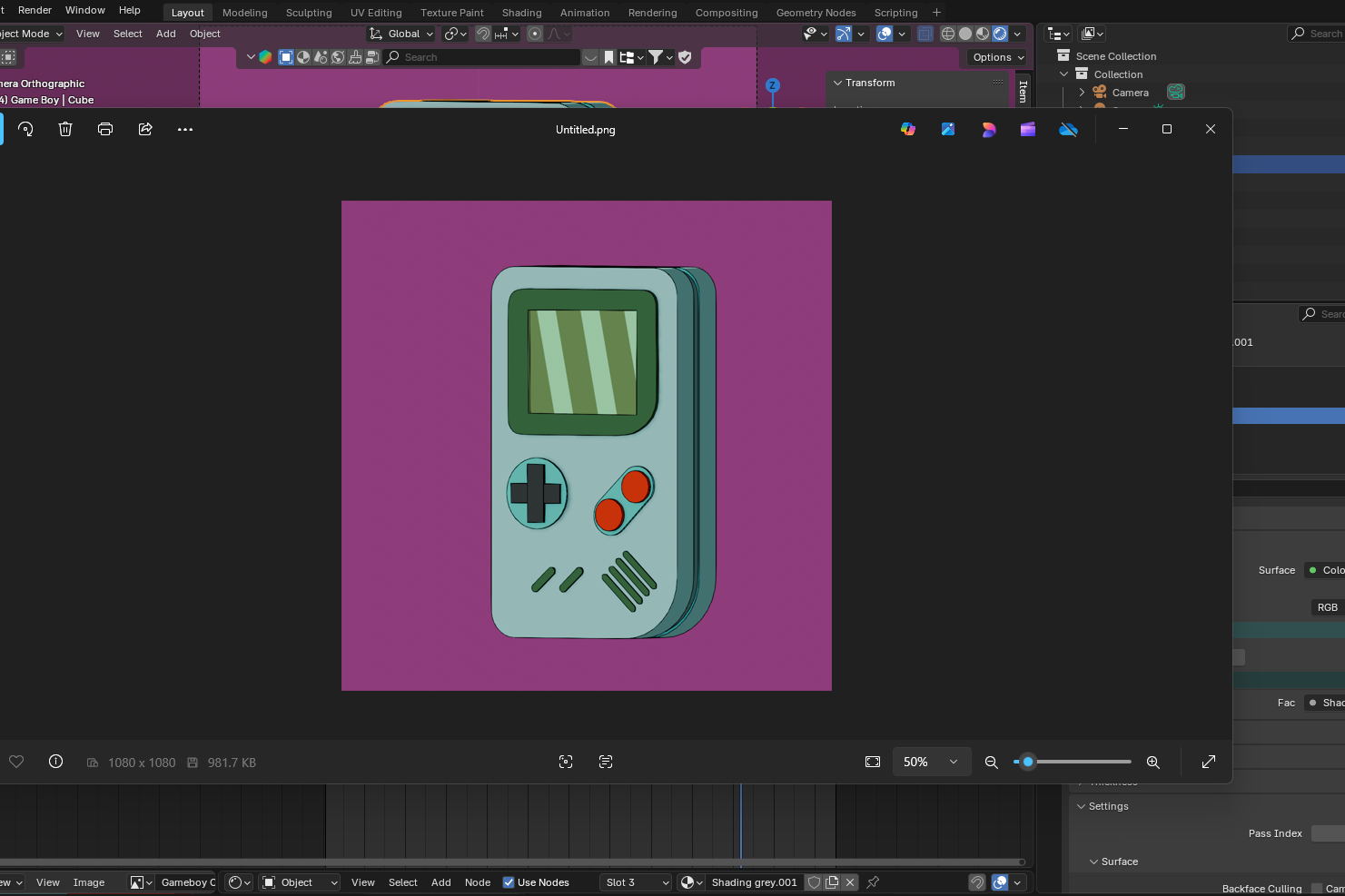Open the Item sidebar tab in viewport
This screenshot has width=1345, height=896.
[1023, 91]
